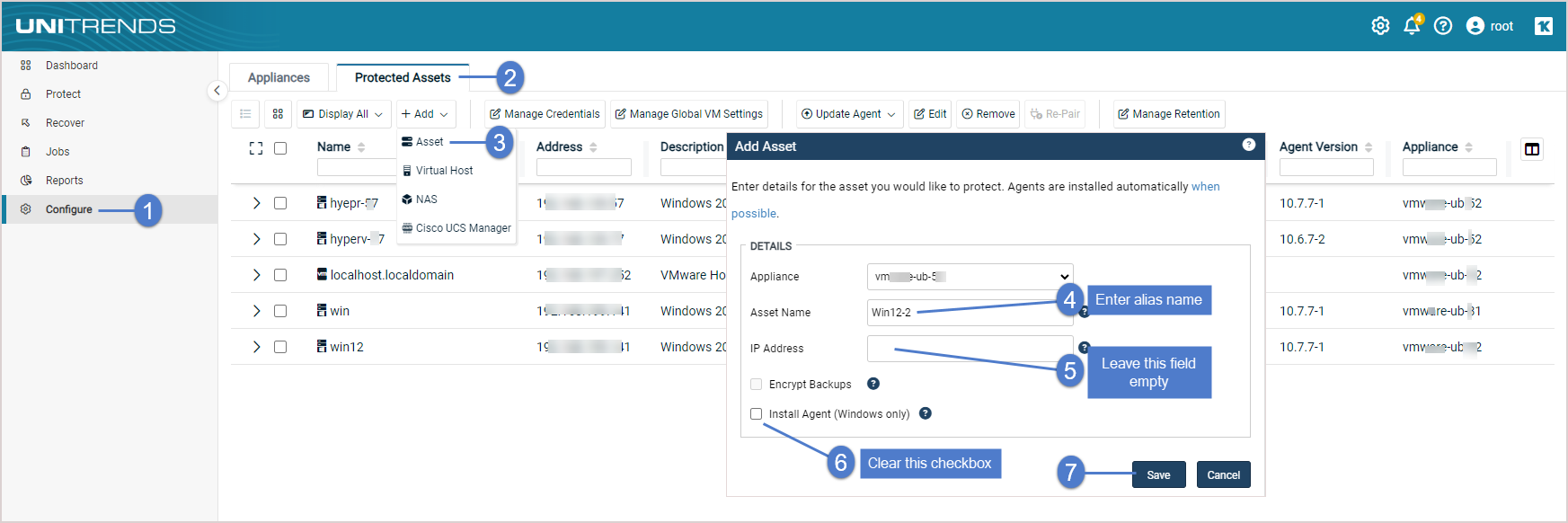Select checkbox for hyepr row
The height and width of the screenshot is (523, 1568).
coord(280,203)
